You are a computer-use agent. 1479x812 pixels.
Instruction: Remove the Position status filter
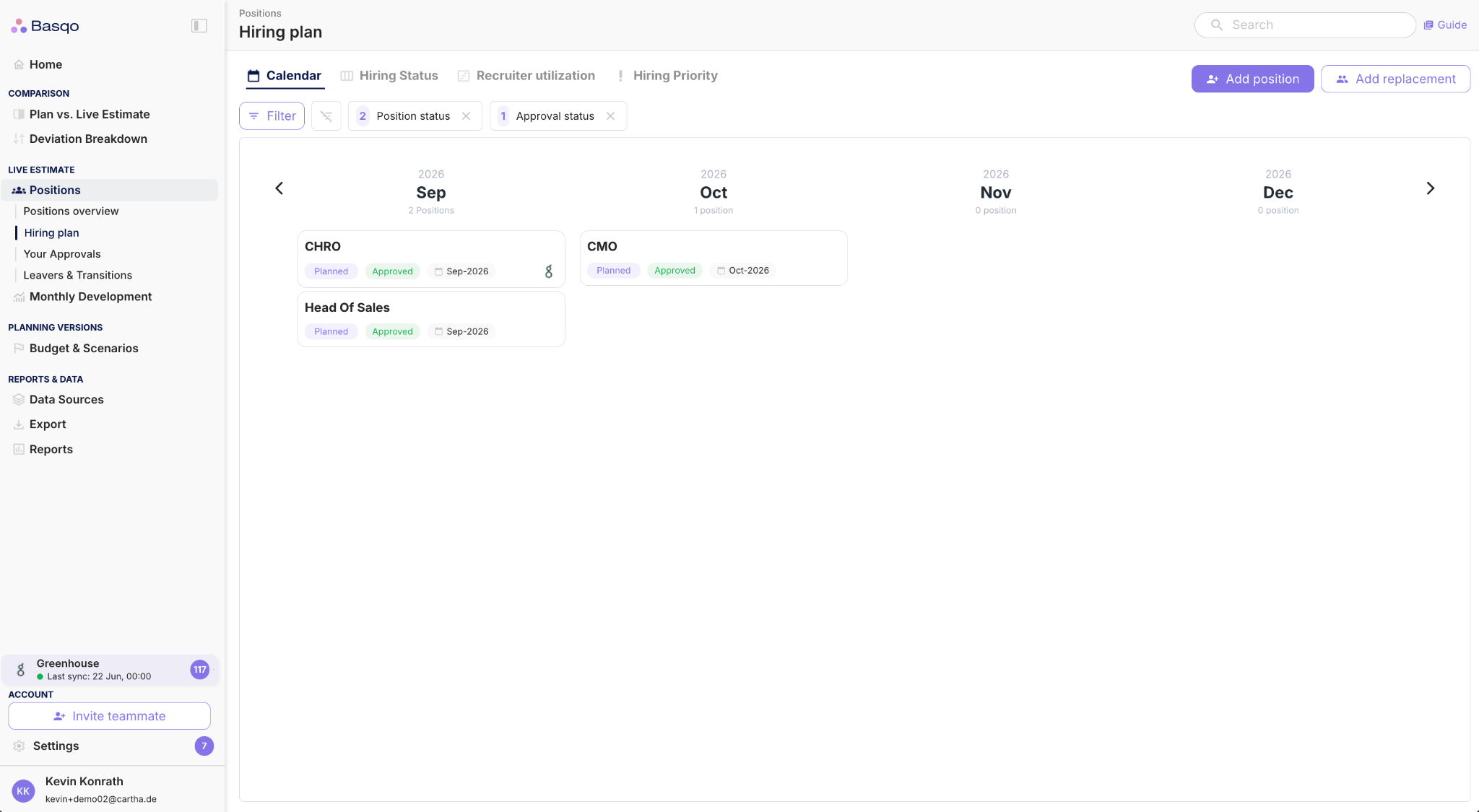tap(467, 115)
